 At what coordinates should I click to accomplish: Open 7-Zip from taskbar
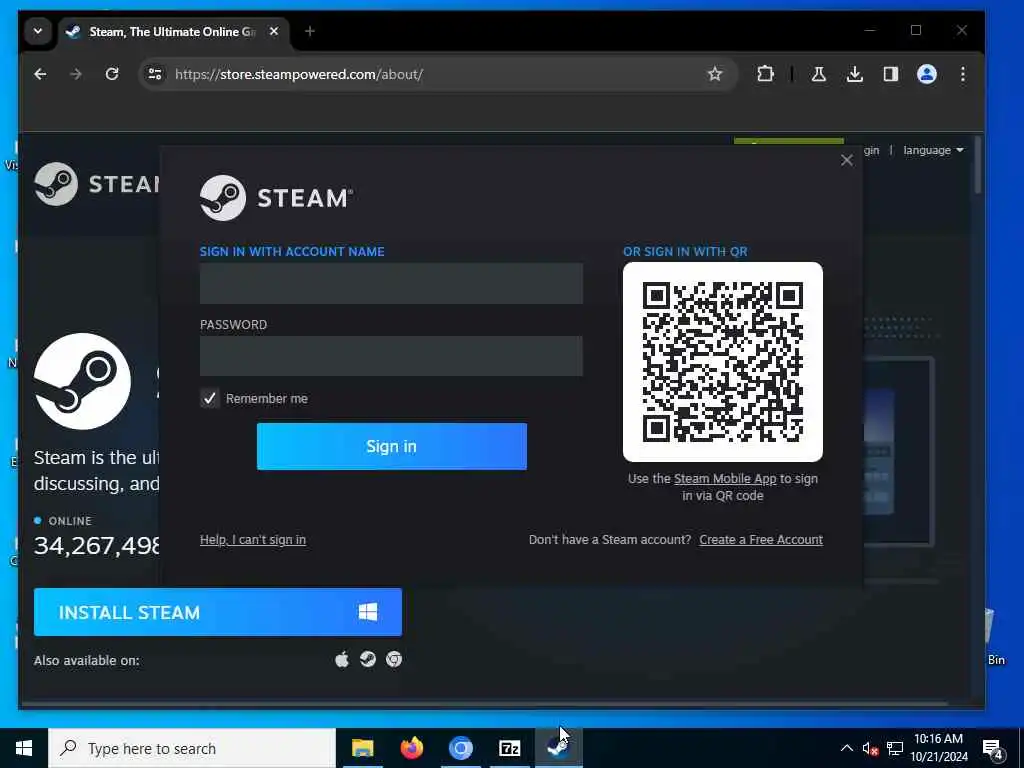click(509, 748)
